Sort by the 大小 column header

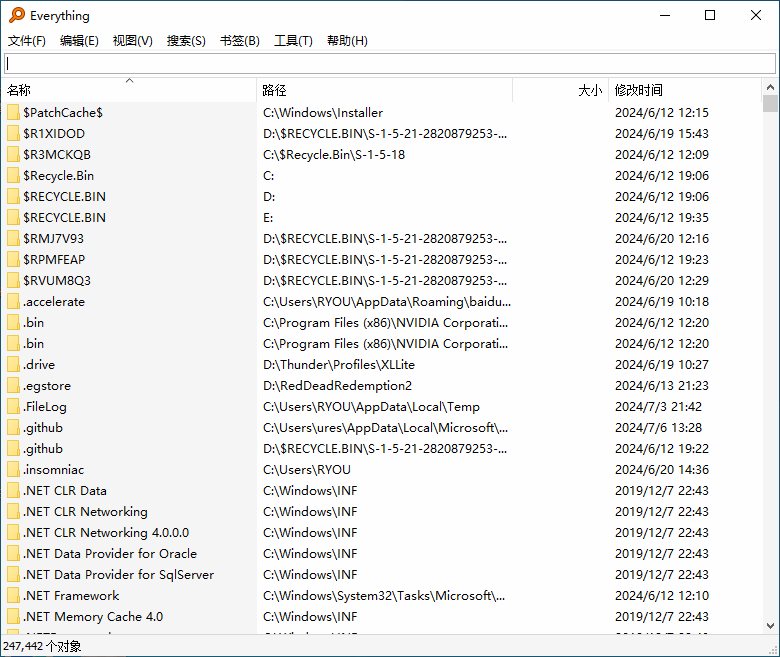tap(561, 90)
